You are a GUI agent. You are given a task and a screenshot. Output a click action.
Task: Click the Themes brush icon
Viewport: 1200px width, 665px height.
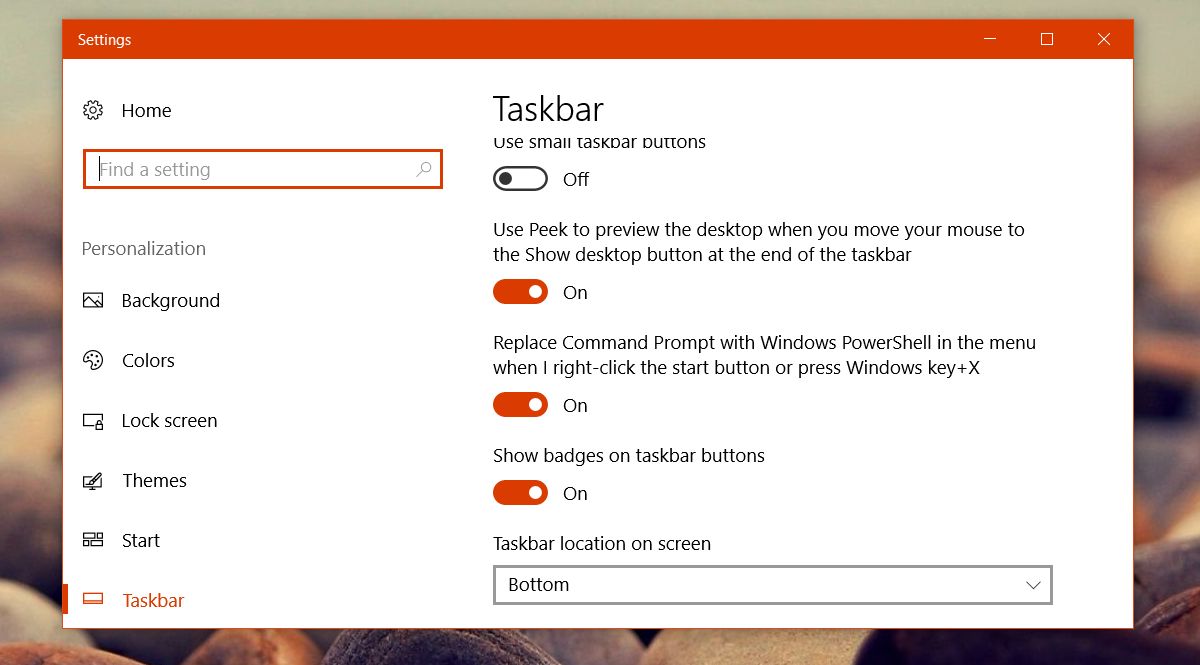point(93,481)
